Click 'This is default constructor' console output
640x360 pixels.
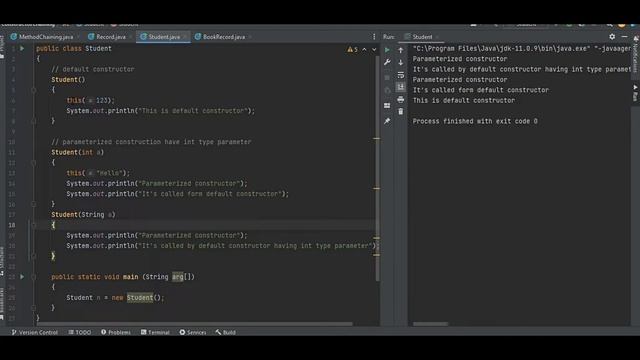click(x=464, y=100)
